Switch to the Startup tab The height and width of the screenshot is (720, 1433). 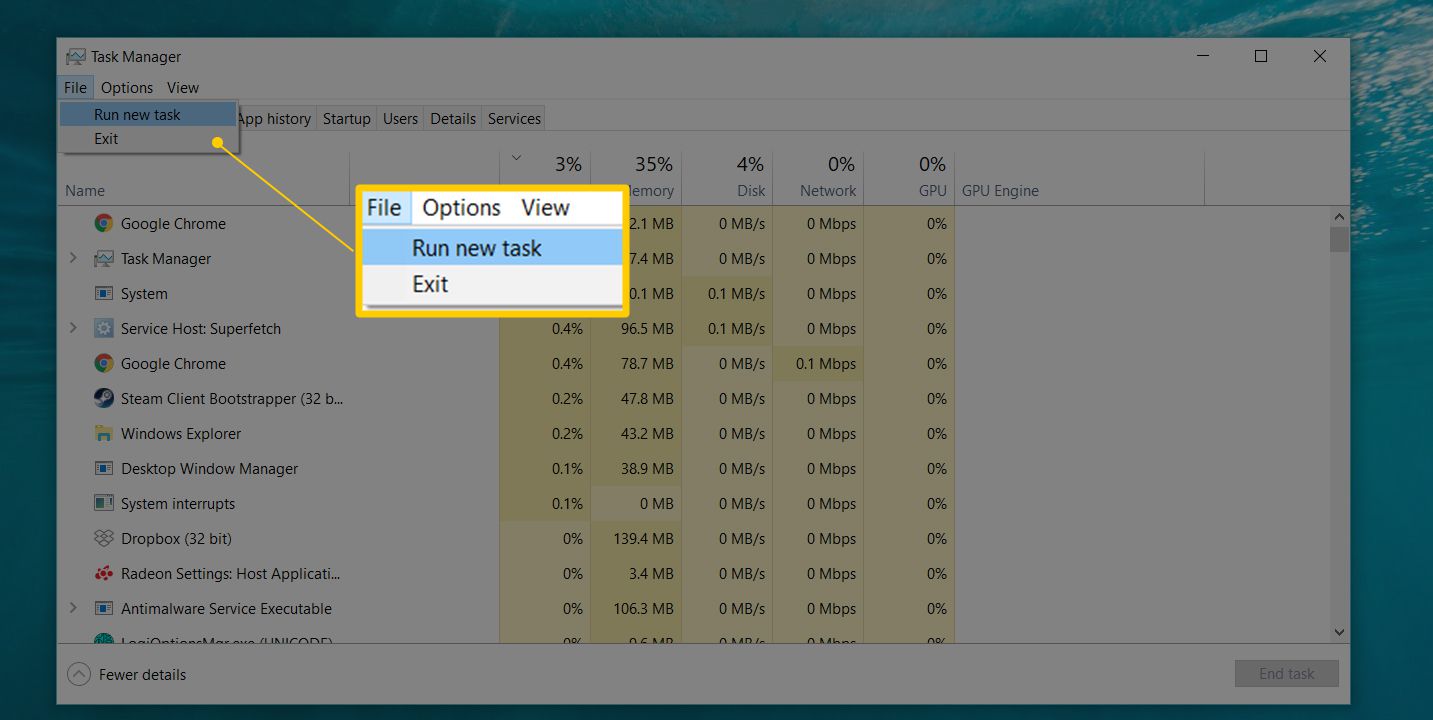(x=347, y=119)
